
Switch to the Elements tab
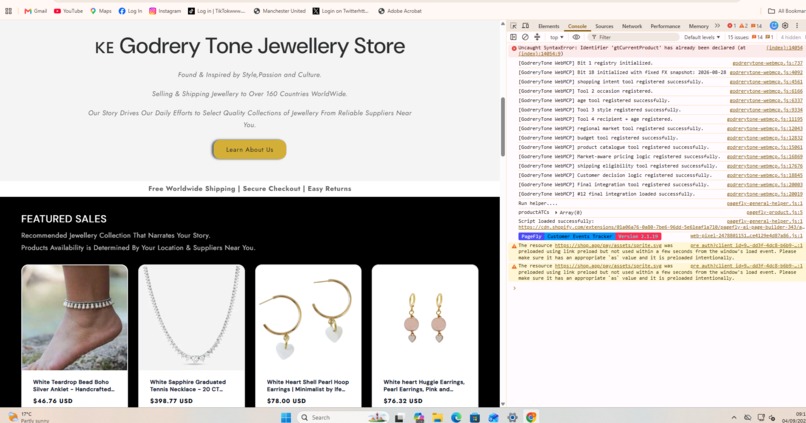[x=548, y=26]
